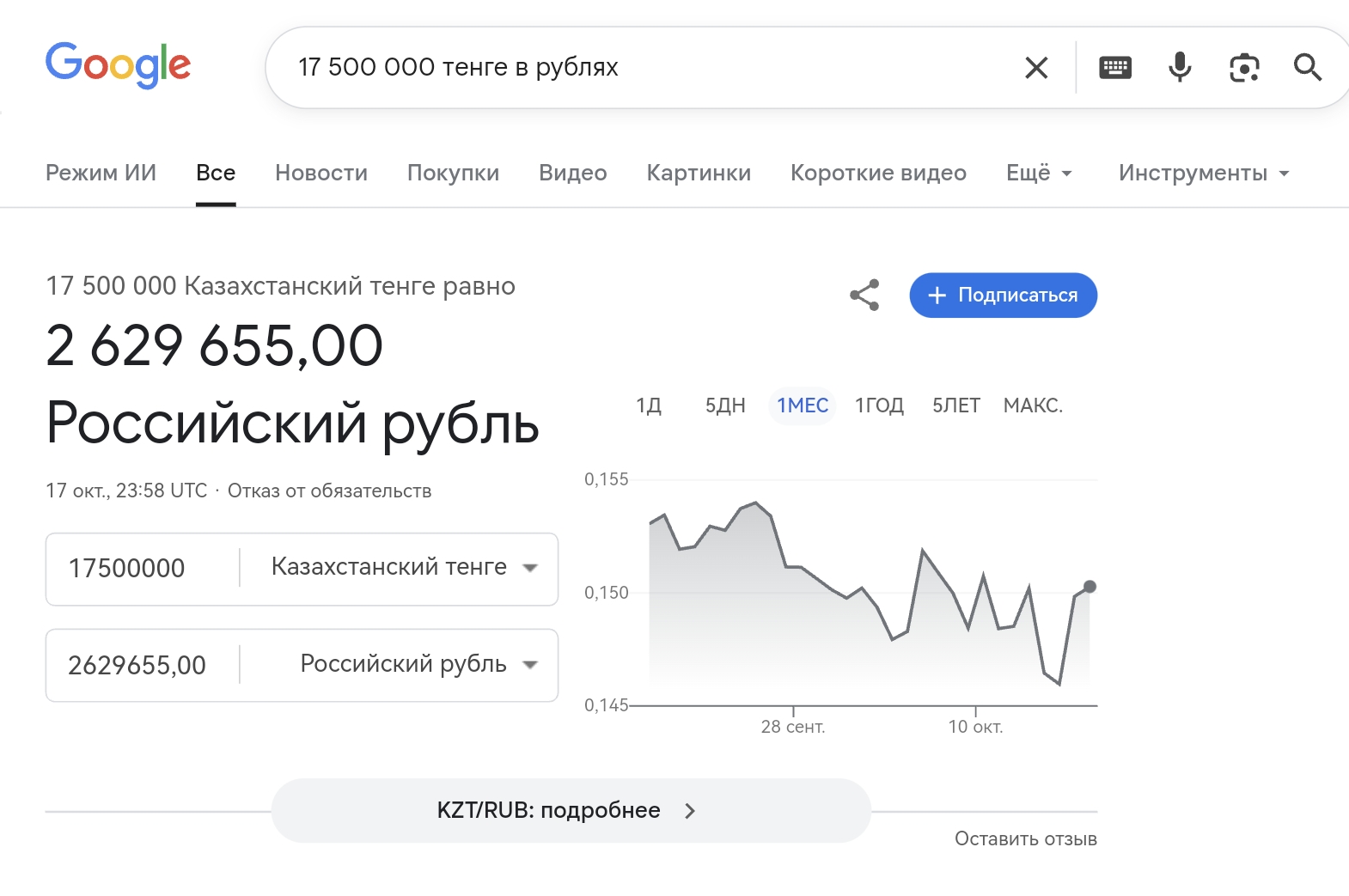
Task: Open Казахстанский тенге currency dropdown
Action: 404,568
